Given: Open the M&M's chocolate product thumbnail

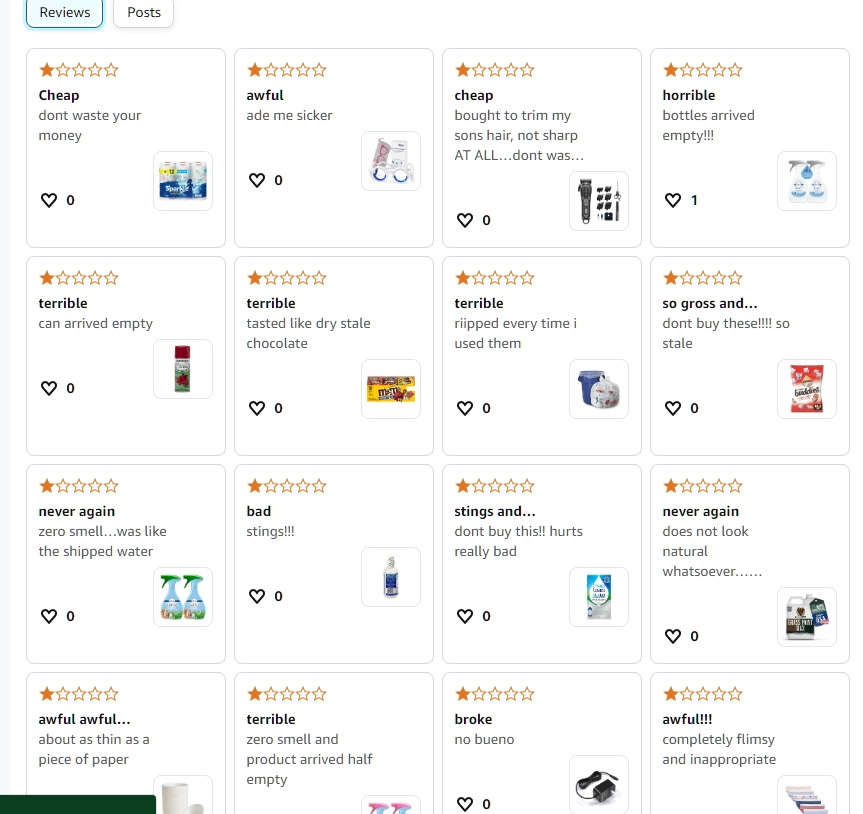Looking at the screenshot, I should (391, 389).
